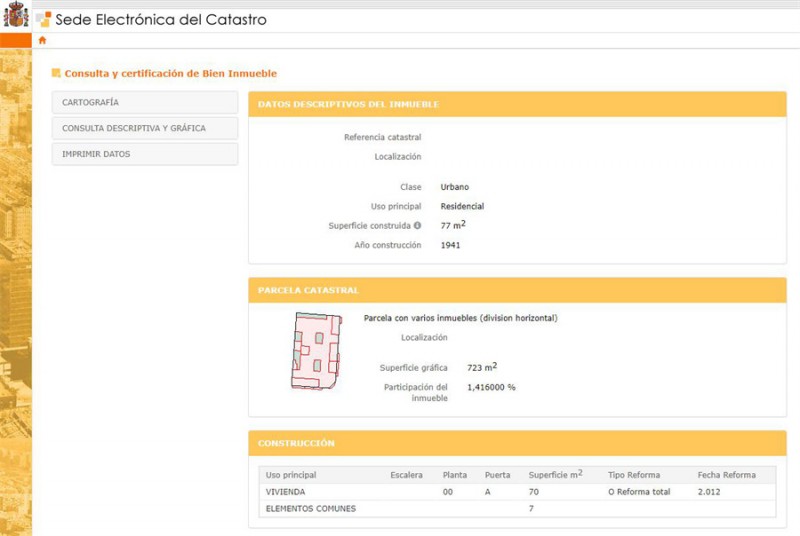
Task: Click the orange home icon
Action: (42, 40)
